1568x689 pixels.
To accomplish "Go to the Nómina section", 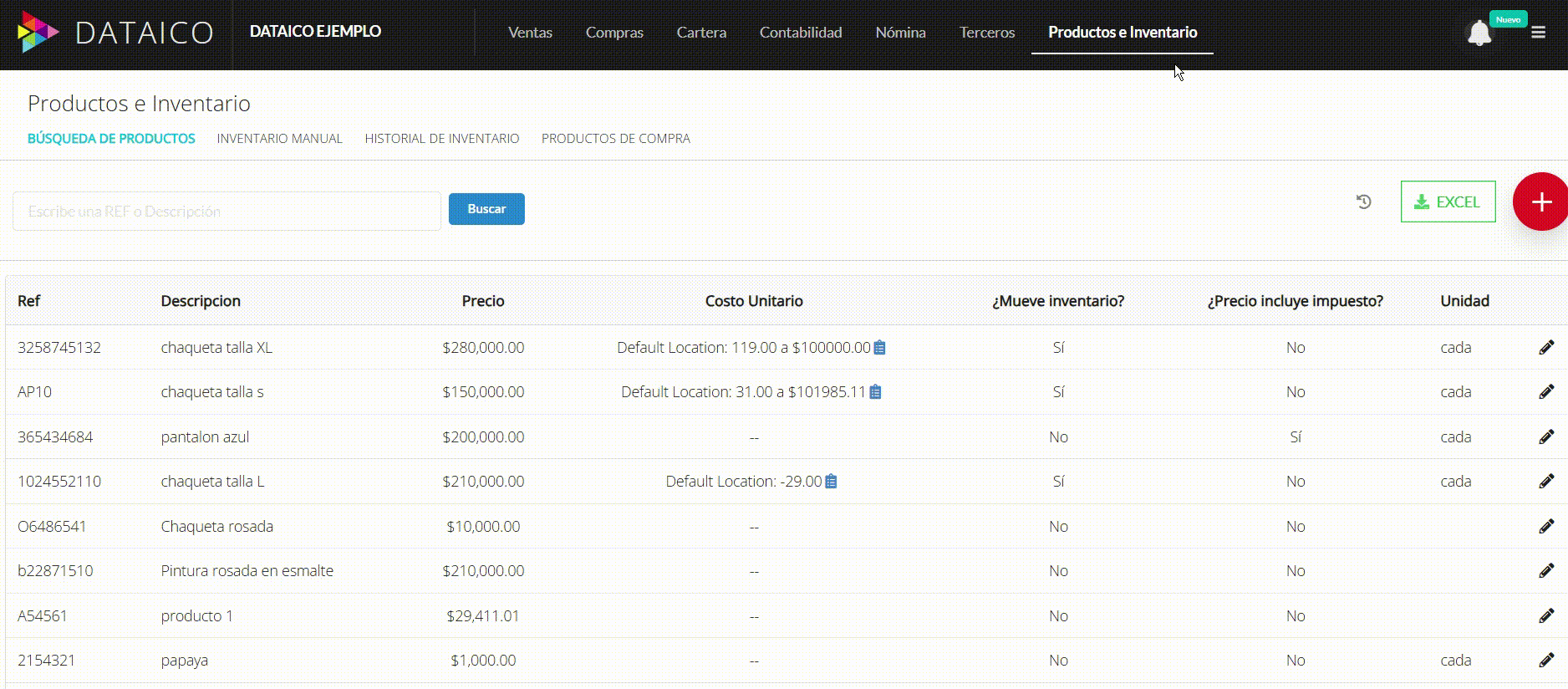I will [x=900, y=33].
